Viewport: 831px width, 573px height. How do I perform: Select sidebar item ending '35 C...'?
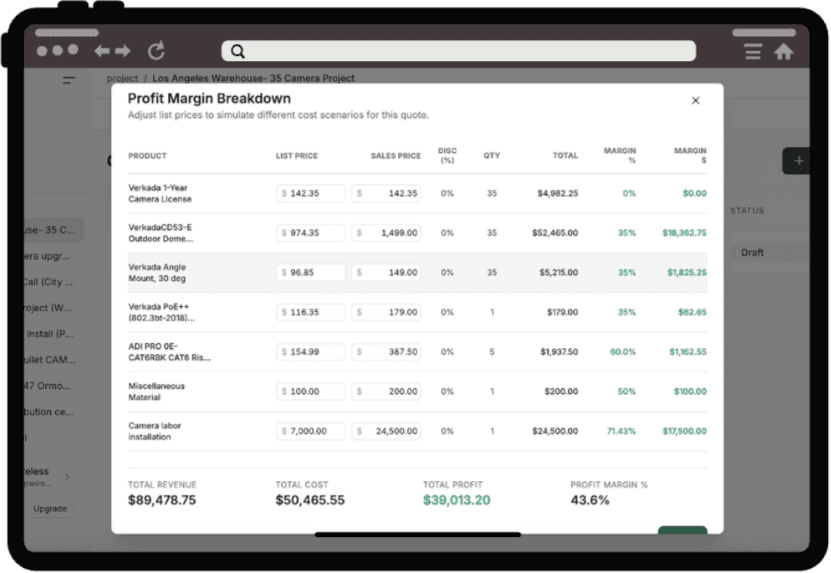53,230
